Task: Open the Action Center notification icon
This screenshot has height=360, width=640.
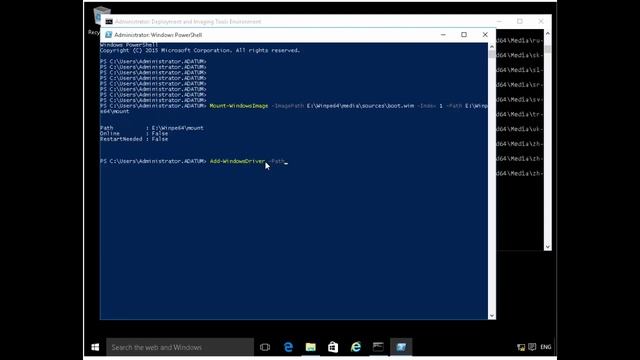Action: tap(532, 347)
